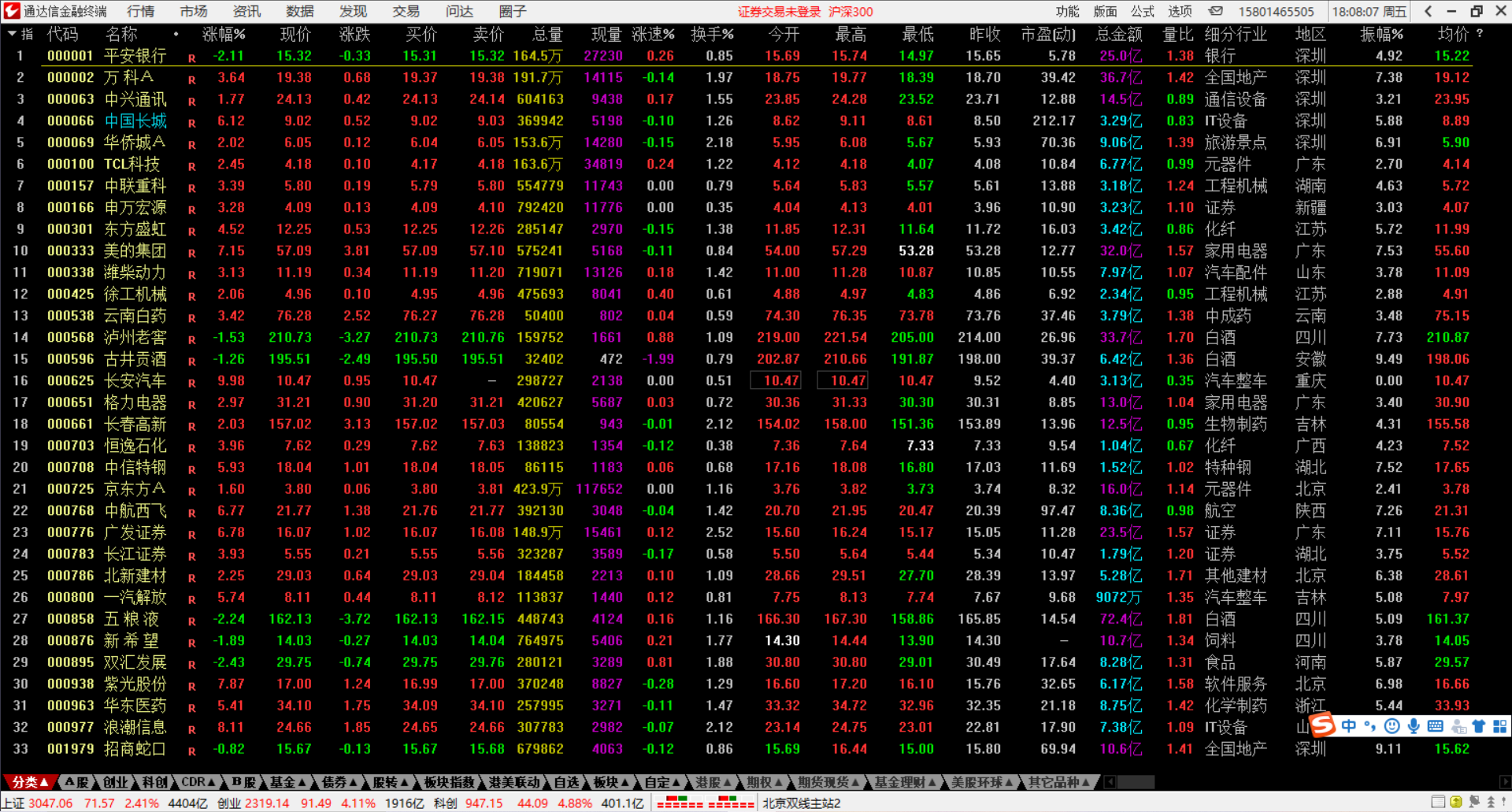Open the 资讯 menu
1512x812 pixels.
[247, 11]
